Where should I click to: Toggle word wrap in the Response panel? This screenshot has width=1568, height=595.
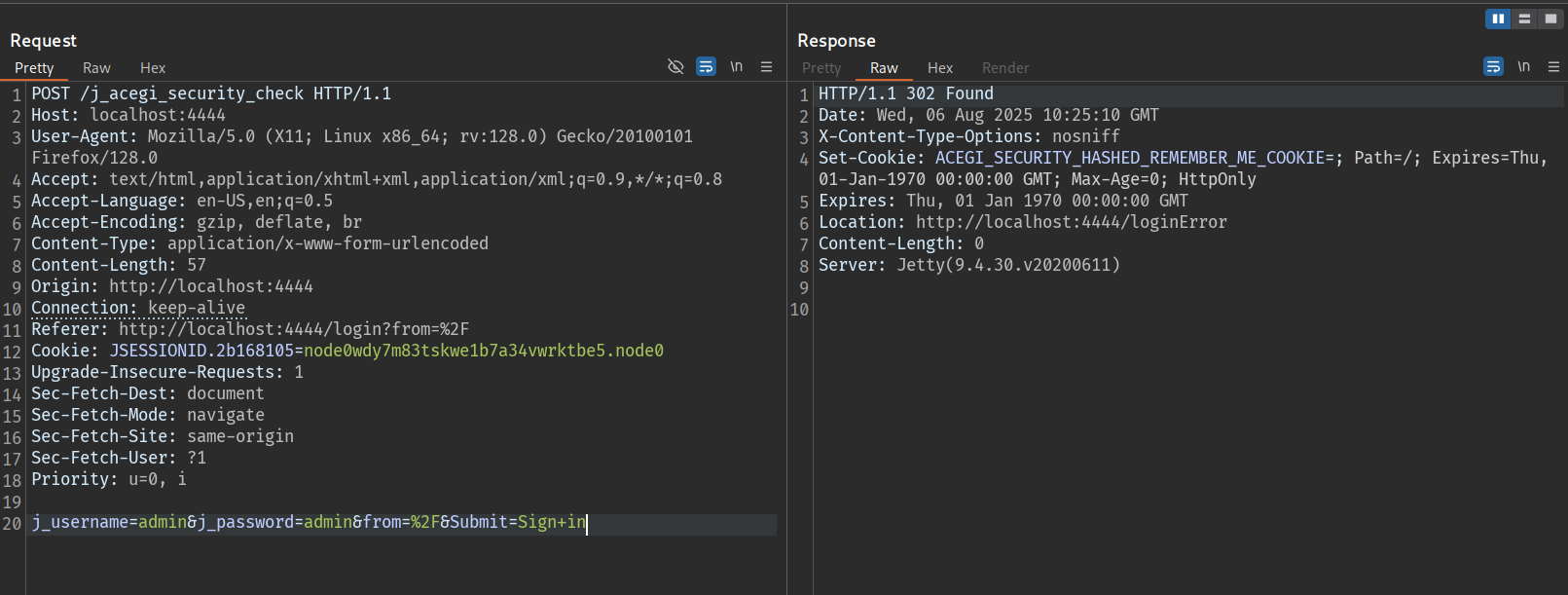click(1493, 66)
